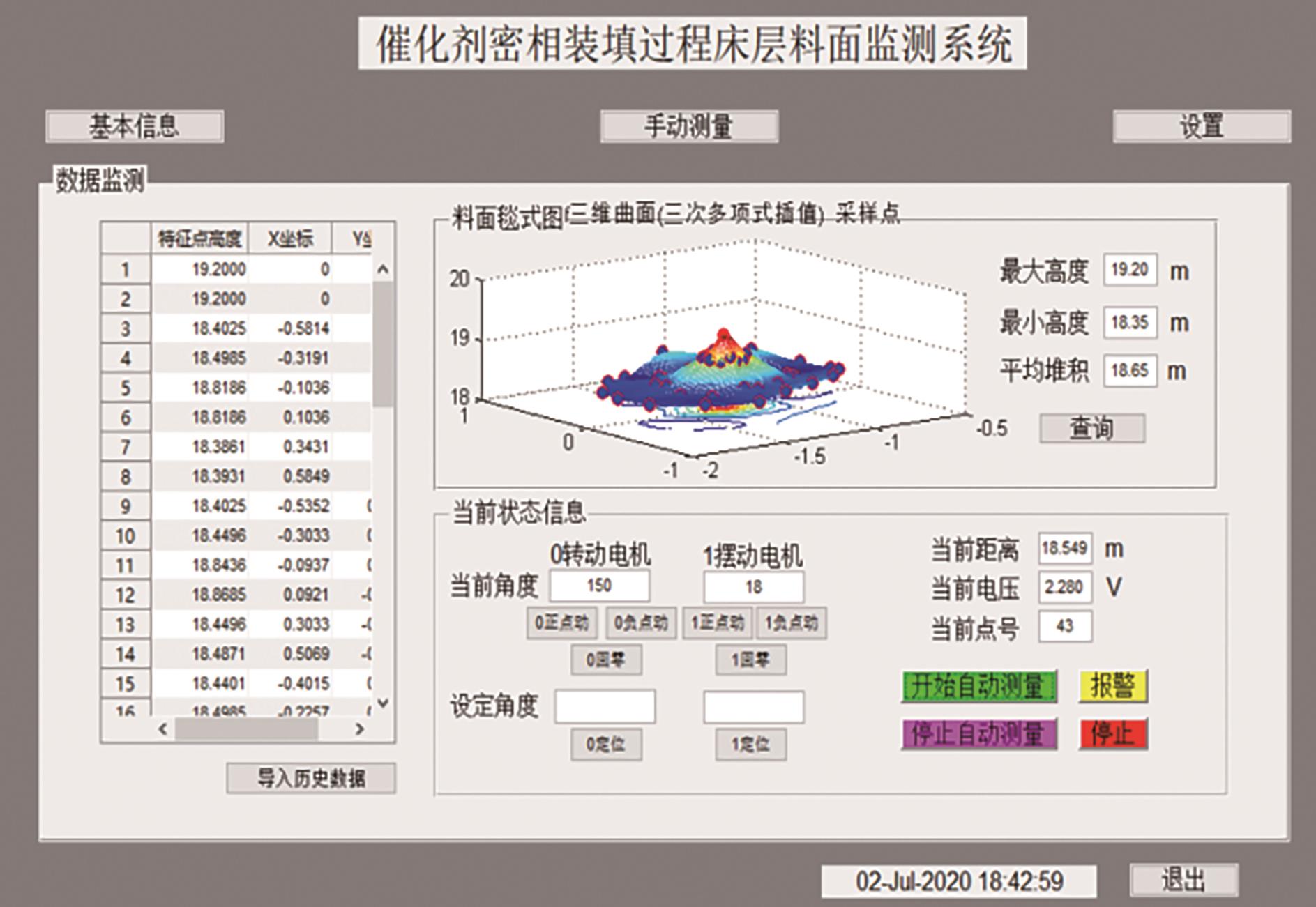Click 导入历史数据 to import history
Image resolution: width=1316 pixels, height=907 pixels.
[311, 778]
